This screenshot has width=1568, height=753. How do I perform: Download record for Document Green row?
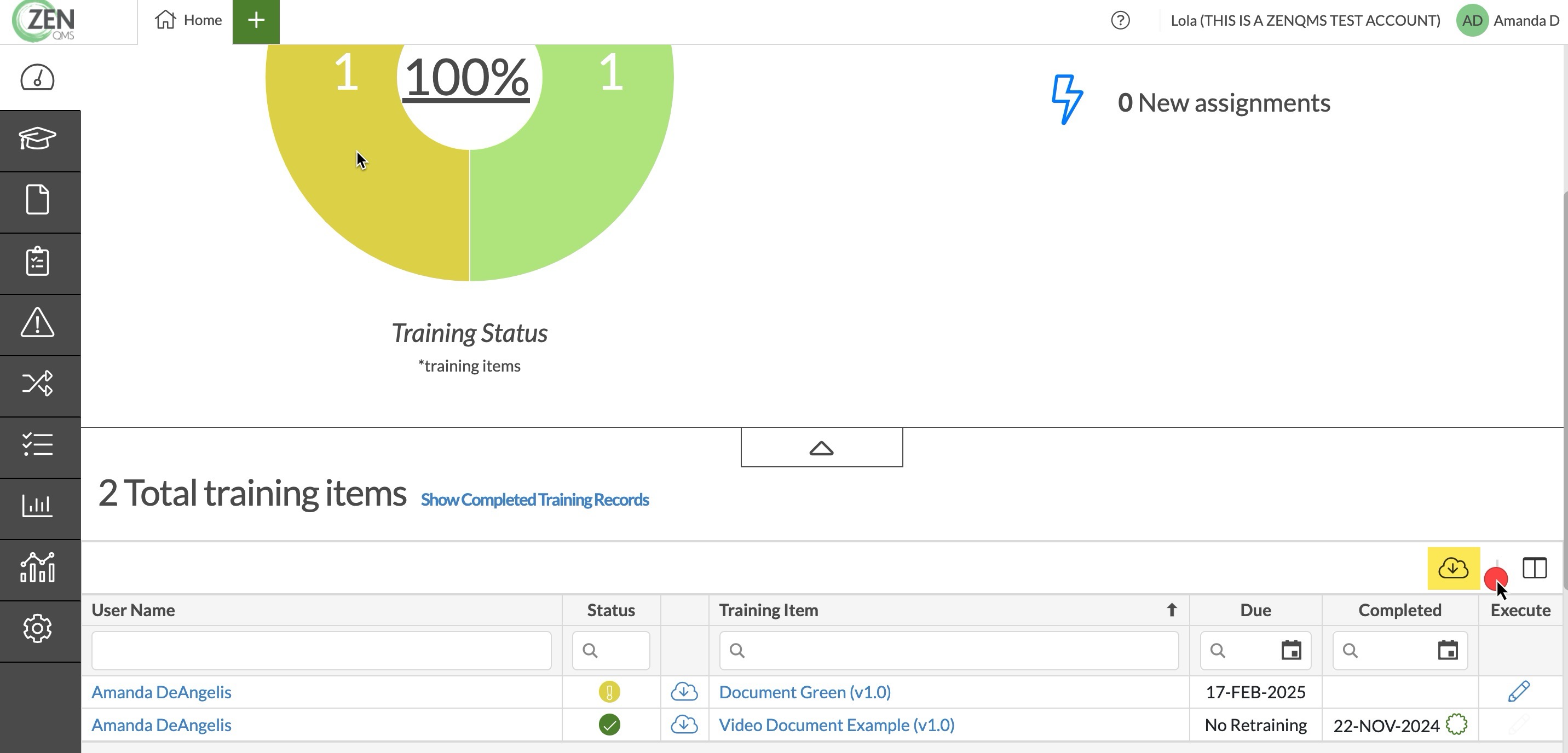pos(684,692)
